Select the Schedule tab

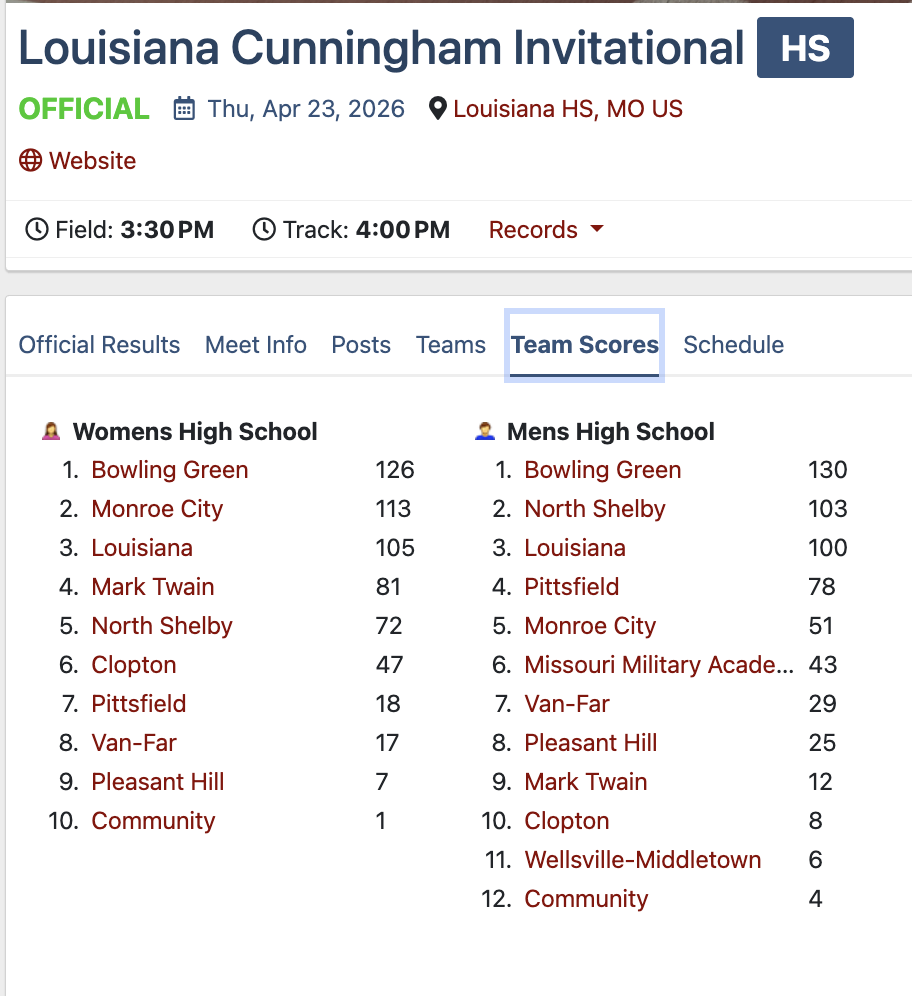coord(733,345)
